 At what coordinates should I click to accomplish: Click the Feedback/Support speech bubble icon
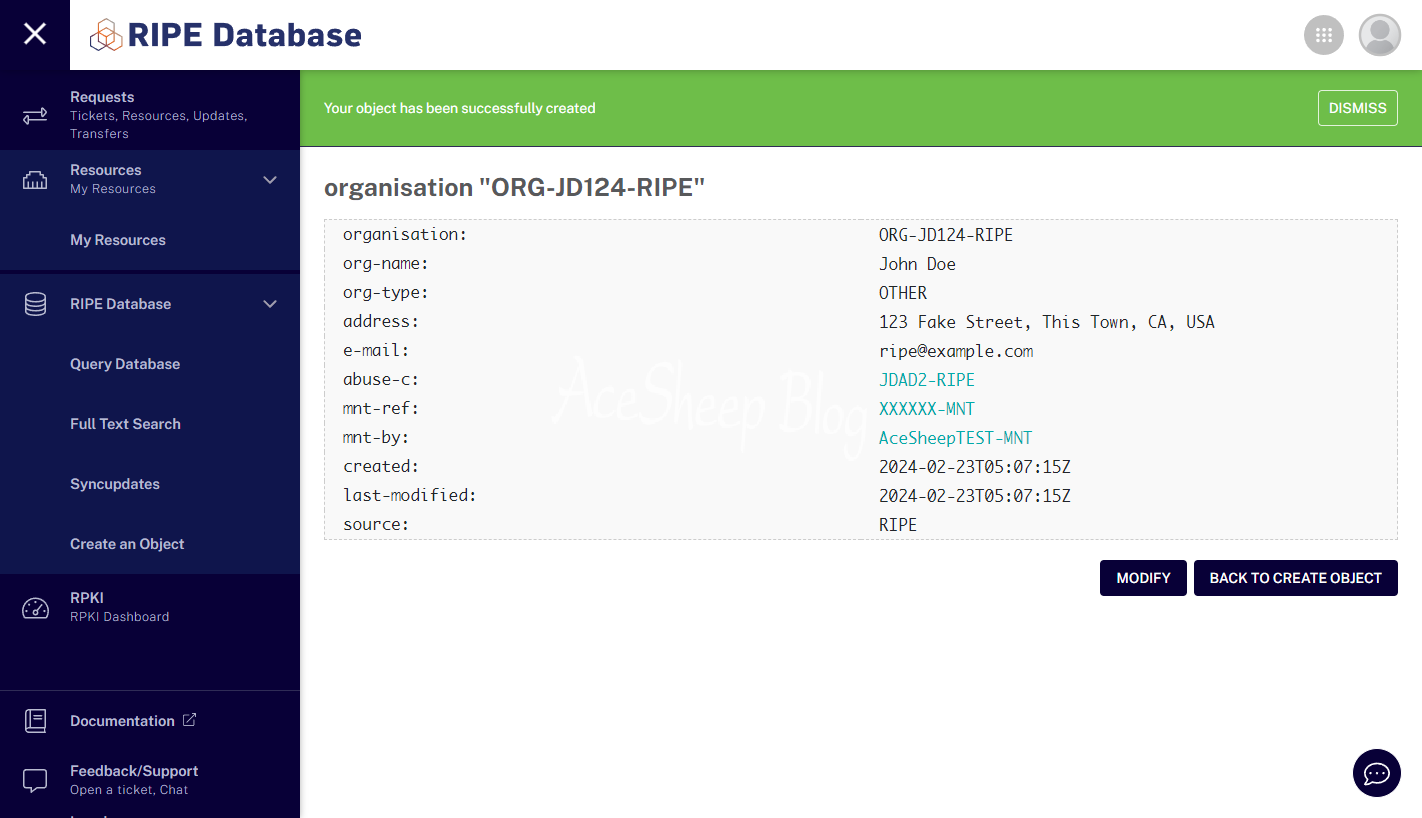pyautogui.click(x=35, y=781)
